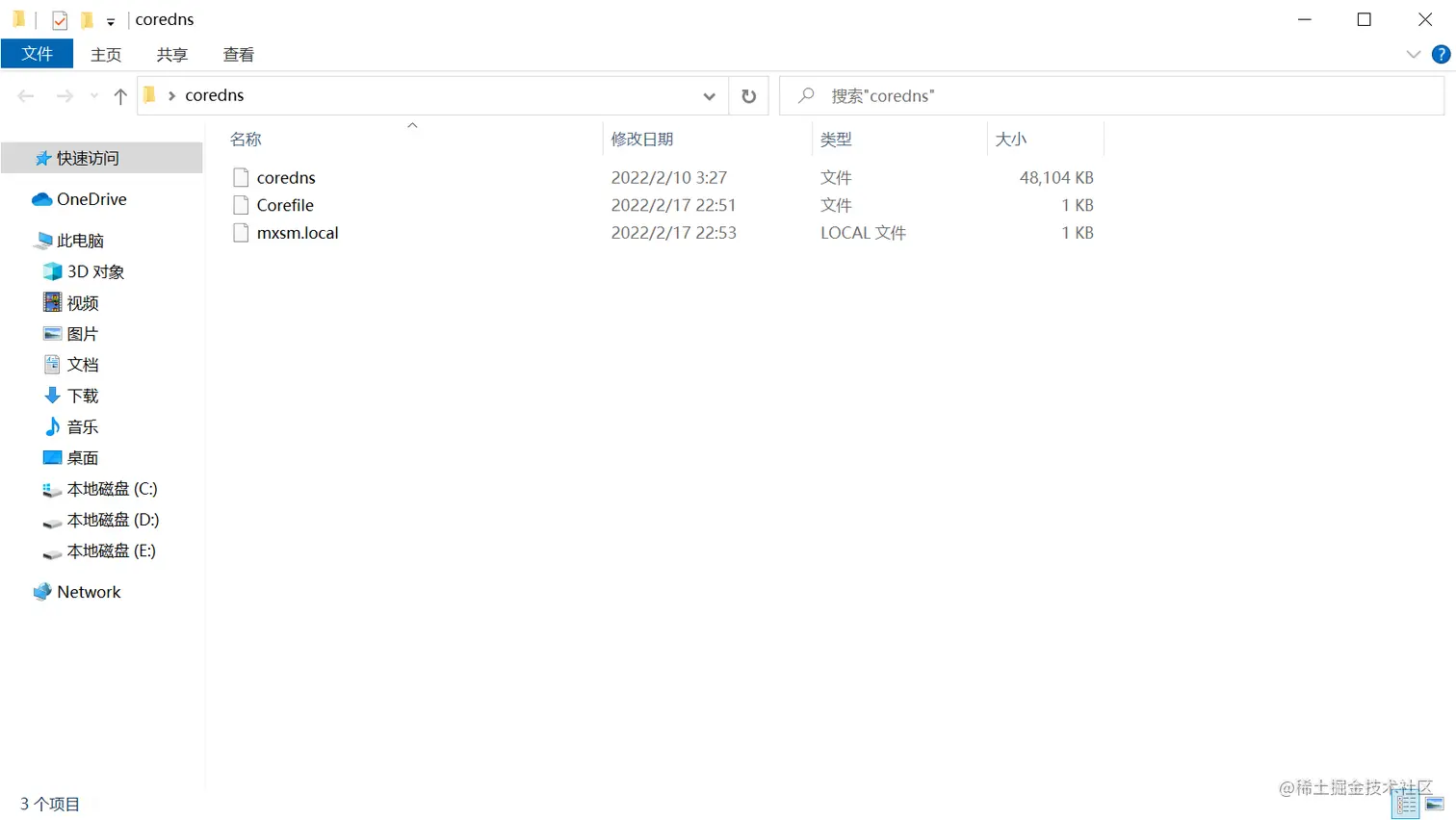Switch to the 共享 ribbon tab
The width and height of the screenshot is (1456, 820).
point(172,55)
